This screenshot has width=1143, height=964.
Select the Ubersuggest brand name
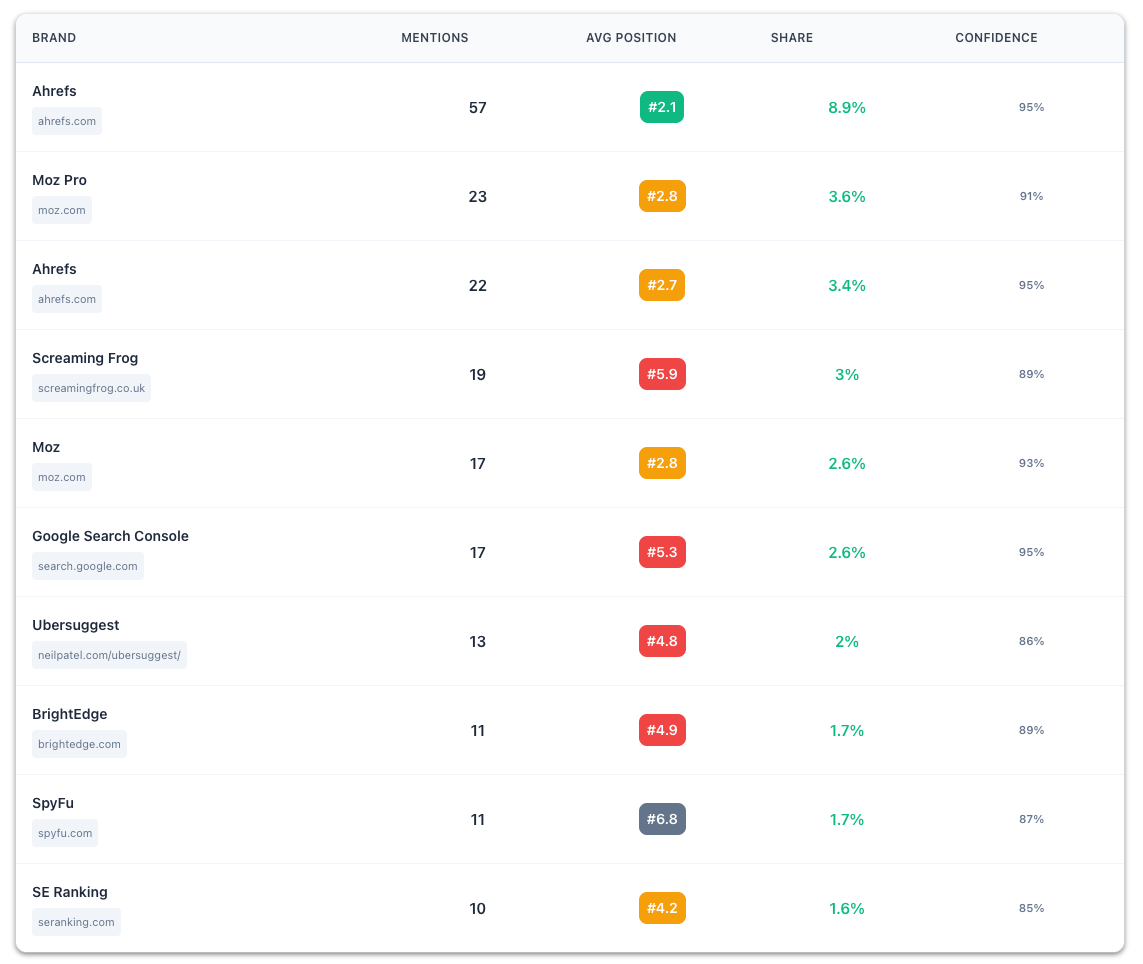click(75, 625)
